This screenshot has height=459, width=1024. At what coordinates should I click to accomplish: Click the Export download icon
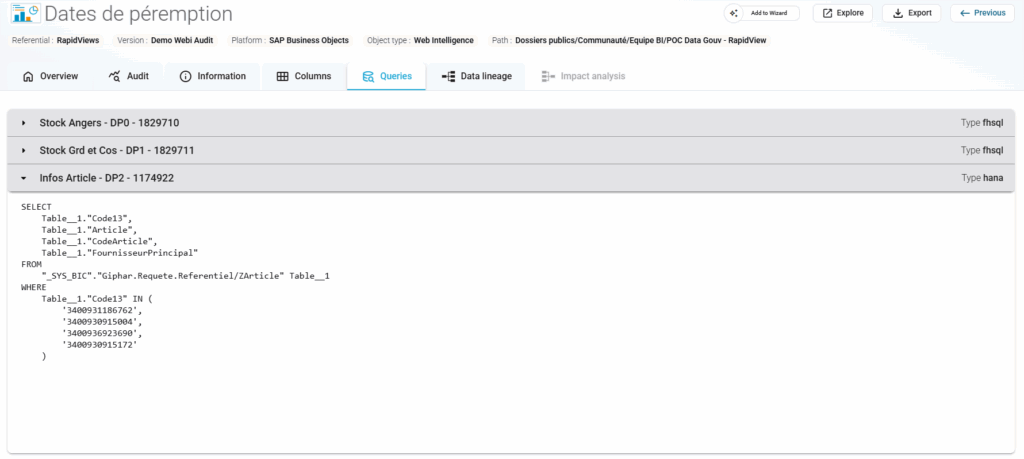click(897, 13)
